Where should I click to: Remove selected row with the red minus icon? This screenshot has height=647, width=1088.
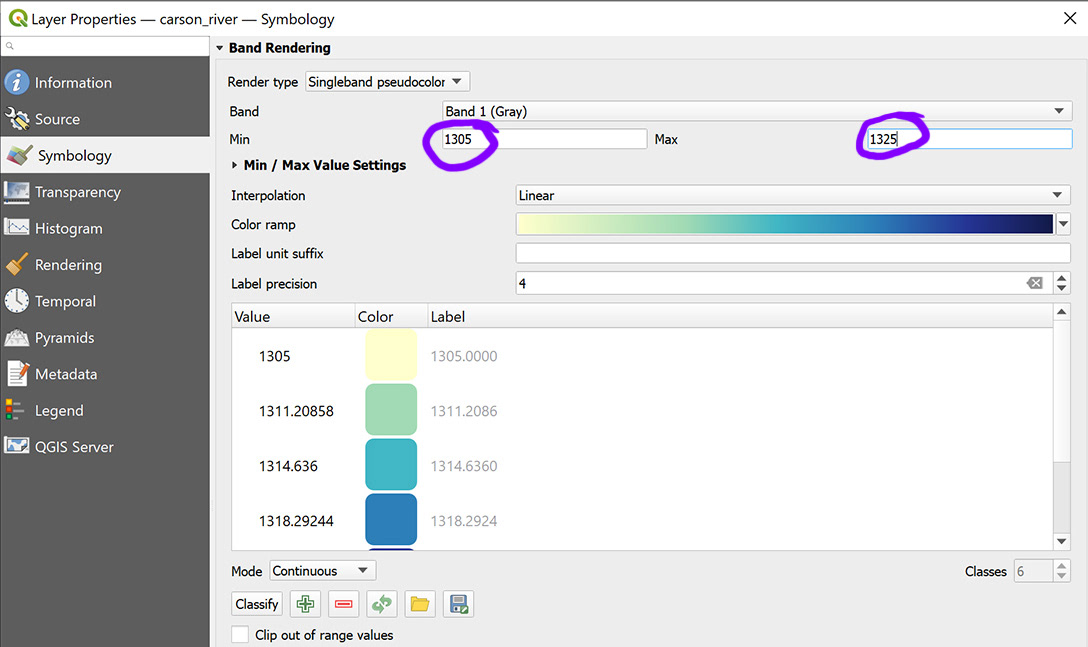click(343, 604)
